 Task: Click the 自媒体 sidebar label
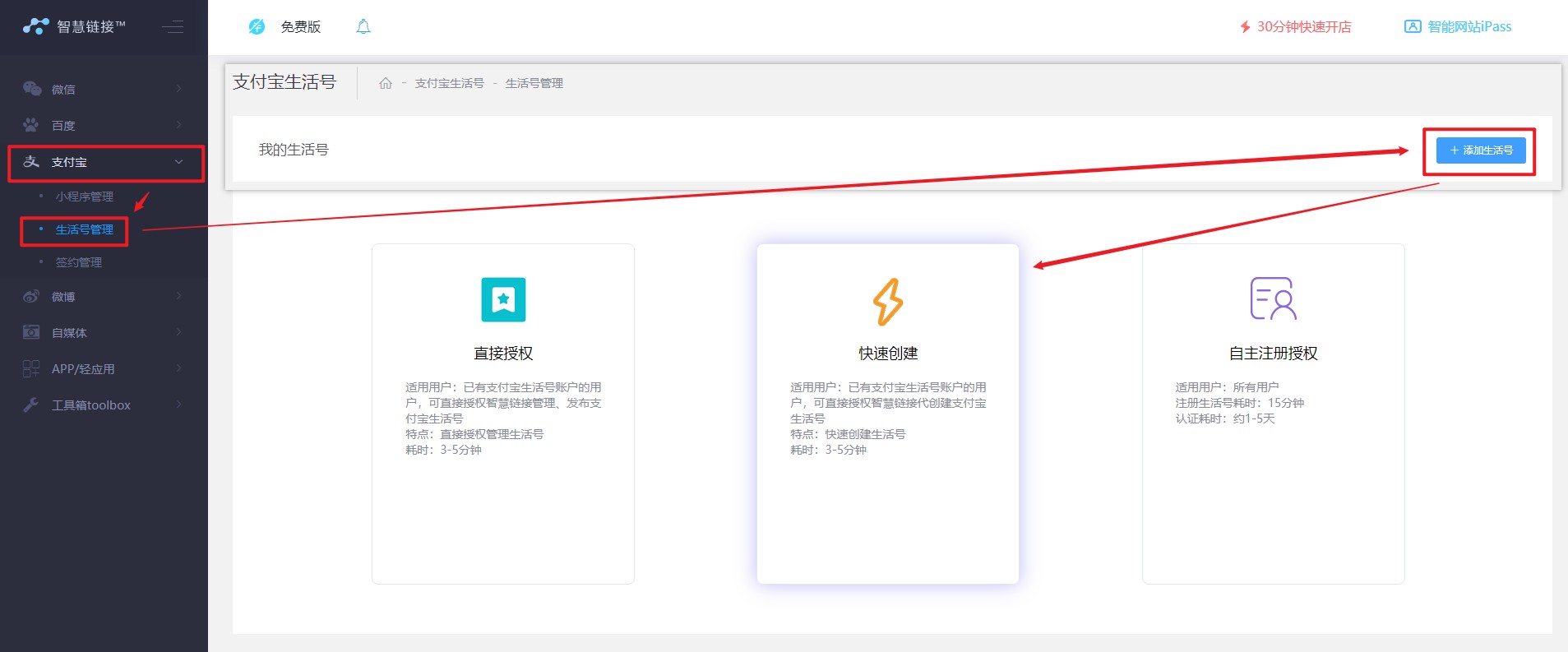click(69, 333)
